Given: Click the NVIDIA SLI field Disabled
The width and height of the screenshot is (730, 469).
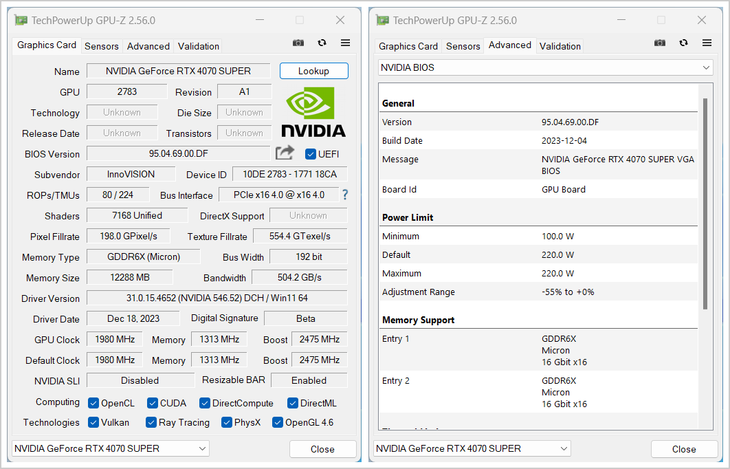Looking at the screenshot, I should [140, 380].
